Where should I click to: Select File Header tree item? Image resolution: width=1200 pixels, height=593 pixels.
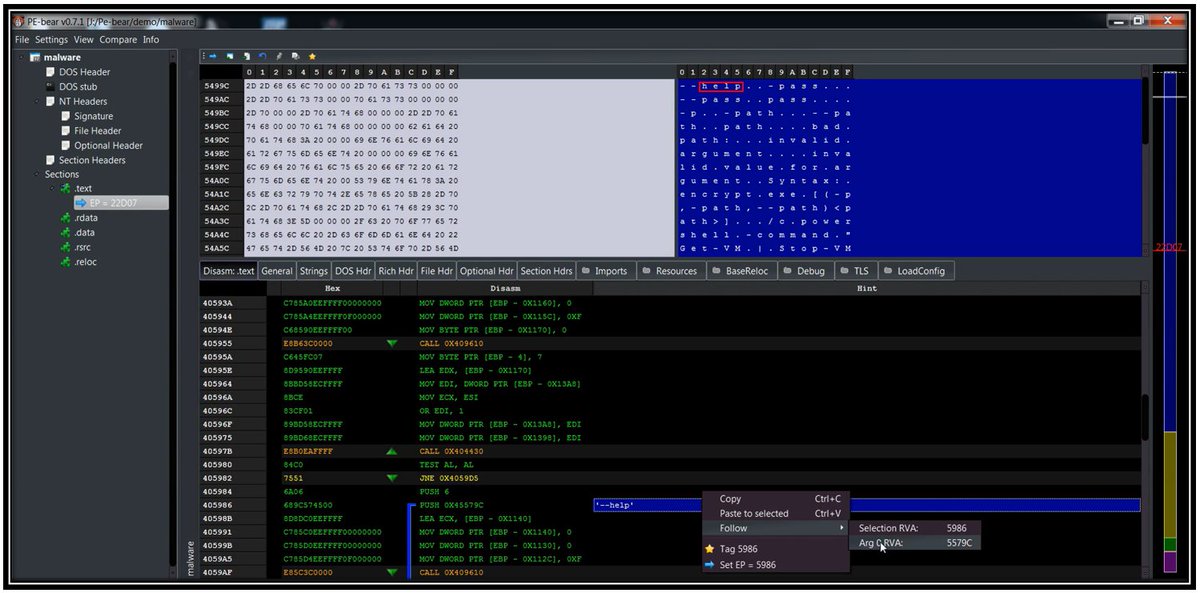coord(98,131)
